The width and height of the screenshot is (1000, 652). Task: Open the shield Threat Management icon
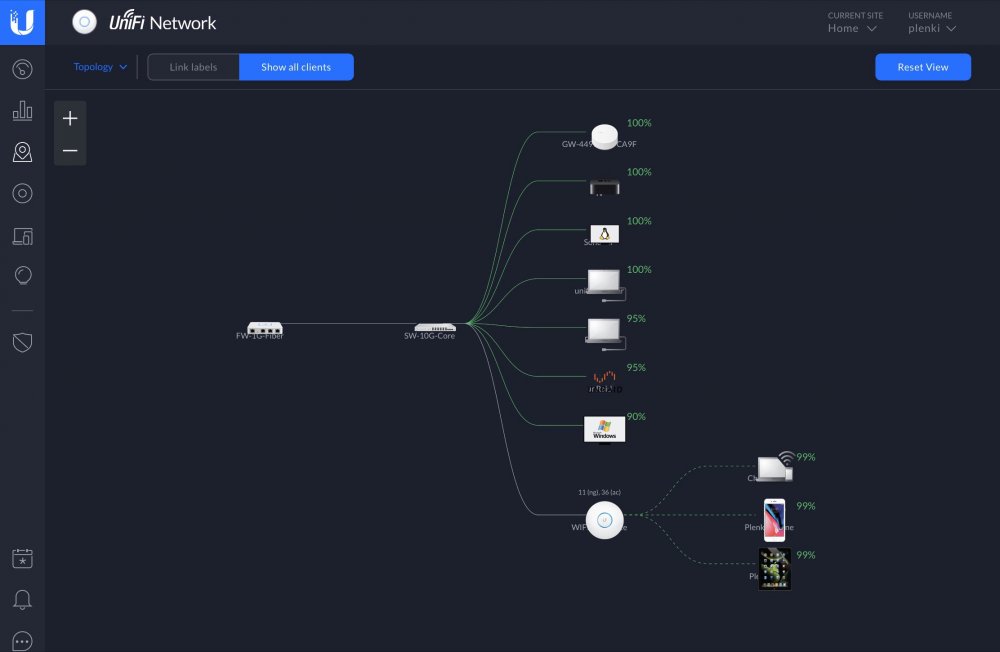(x=22, y=343)
